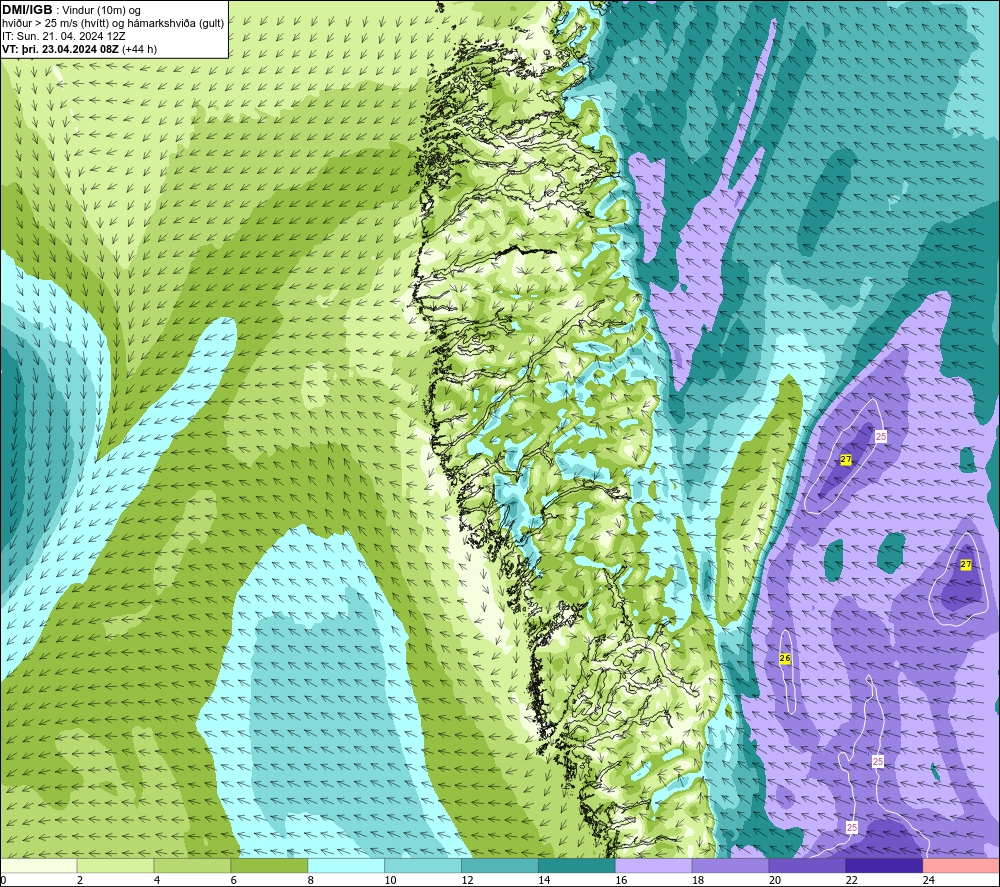Click the legend scale value 20
Image resolution: width=1000 pixels, height=887 pixels.
775,881
